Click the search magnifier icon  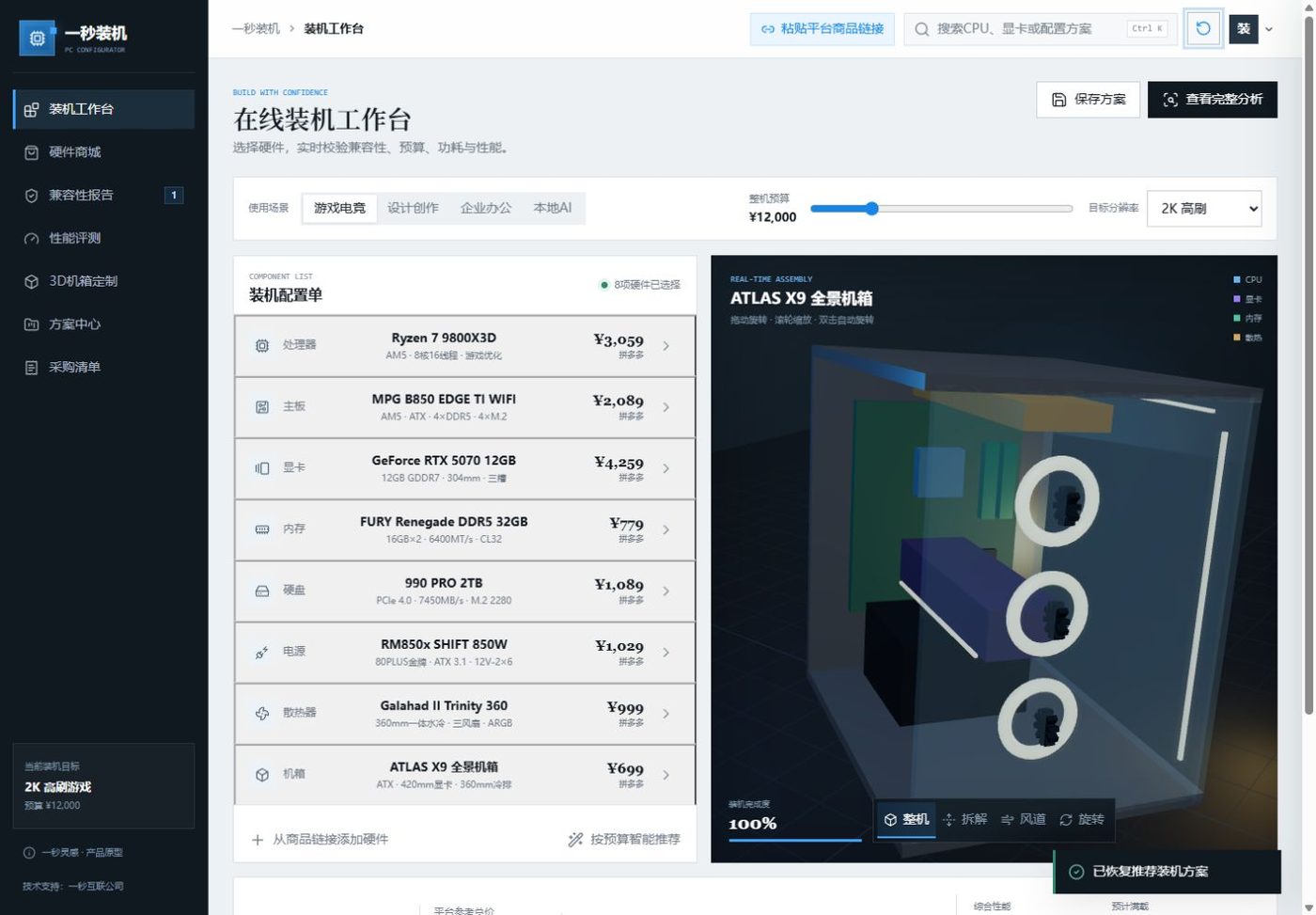(922, 29)
